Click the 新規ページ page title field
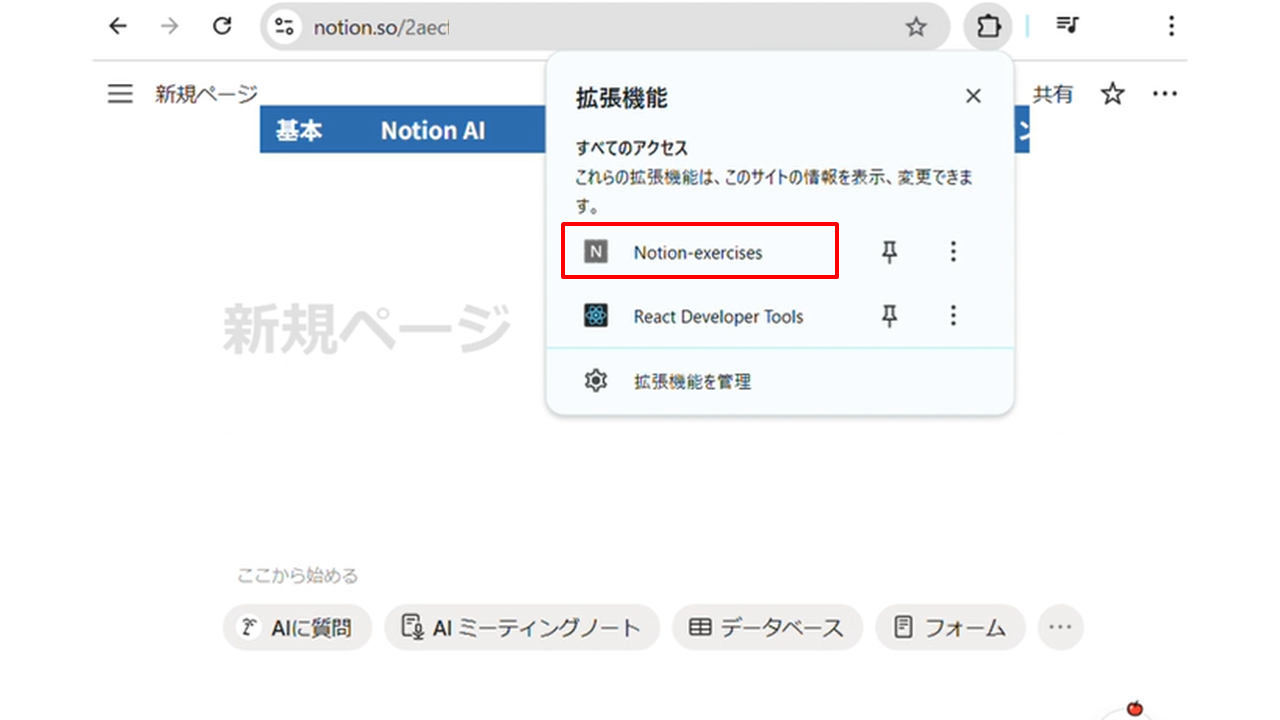The width and height of the screenshot is (1280, 720). (366, 329)
